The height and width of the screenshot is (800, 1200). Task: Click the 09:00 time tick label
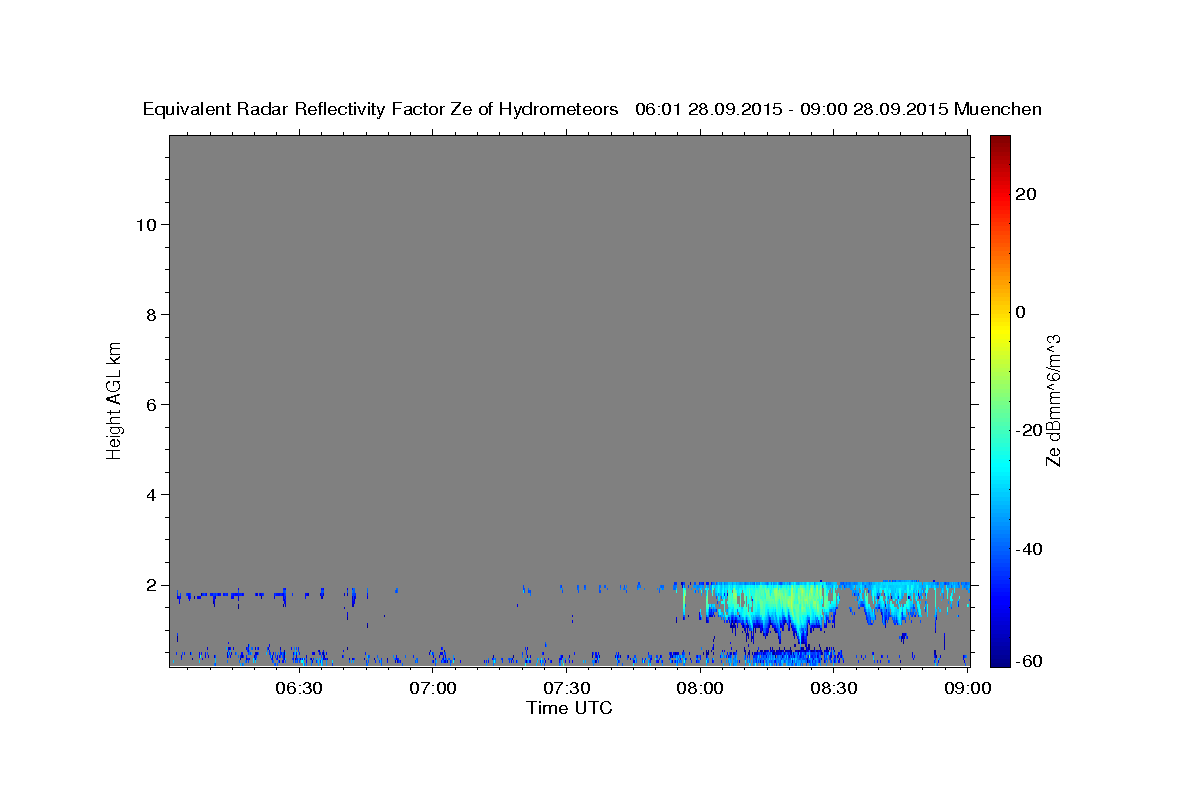pos(968,688)
